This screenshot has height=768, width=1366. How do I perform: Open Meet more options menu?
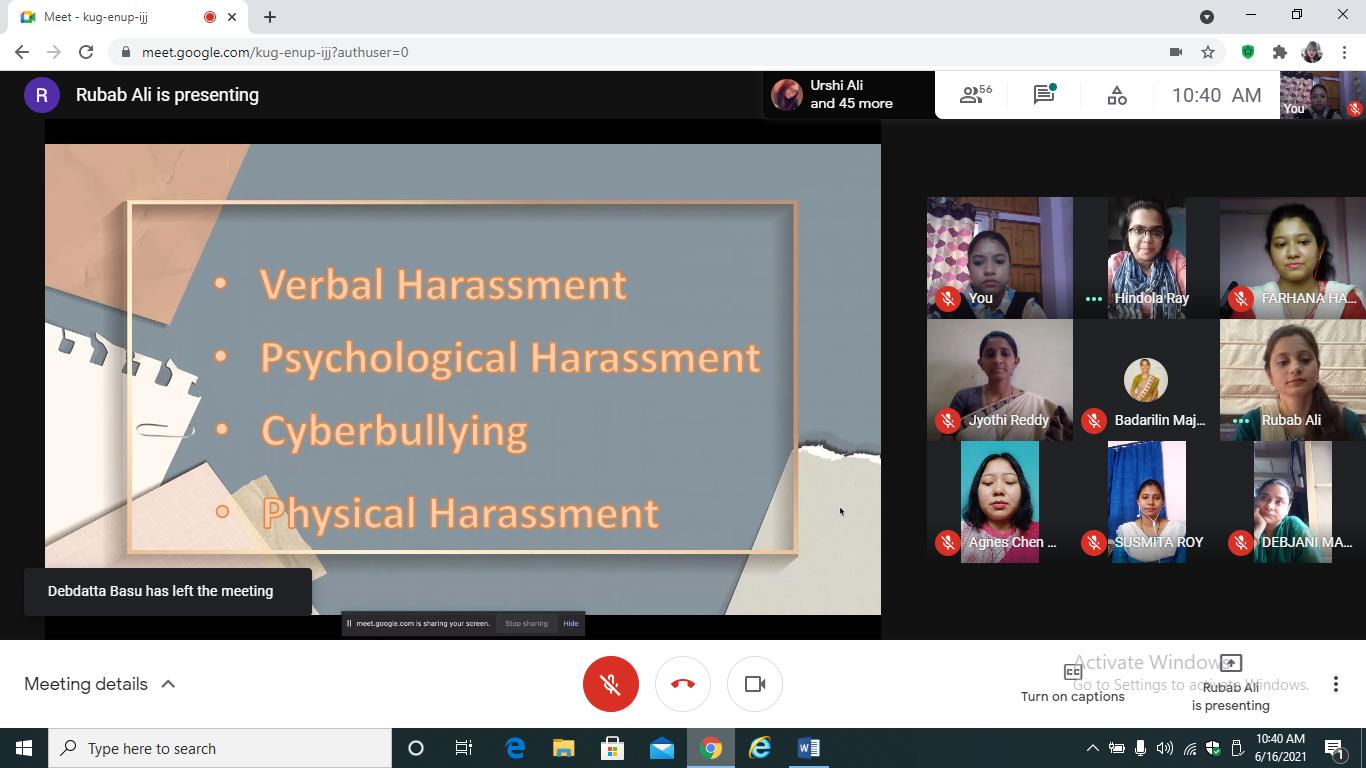[1335, 684]
